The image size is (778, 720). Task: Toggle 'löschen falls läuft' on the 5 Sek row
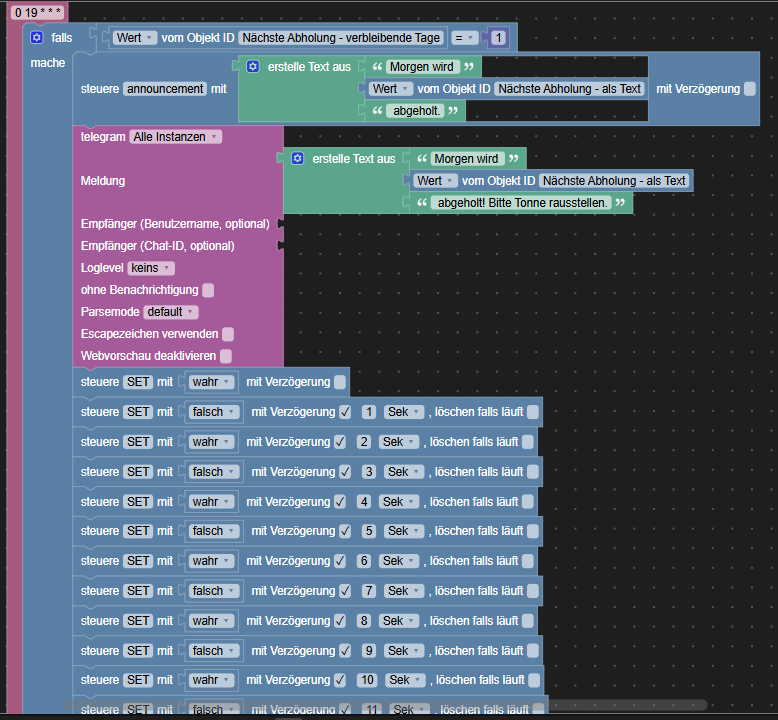pyautogui.click(x=532, y=531)
